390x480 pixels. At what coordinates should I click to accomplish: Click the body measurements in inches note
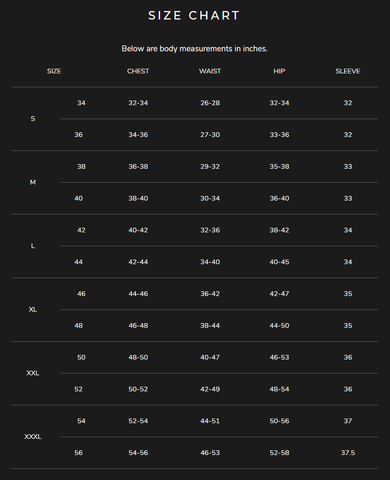coord(194,49)
